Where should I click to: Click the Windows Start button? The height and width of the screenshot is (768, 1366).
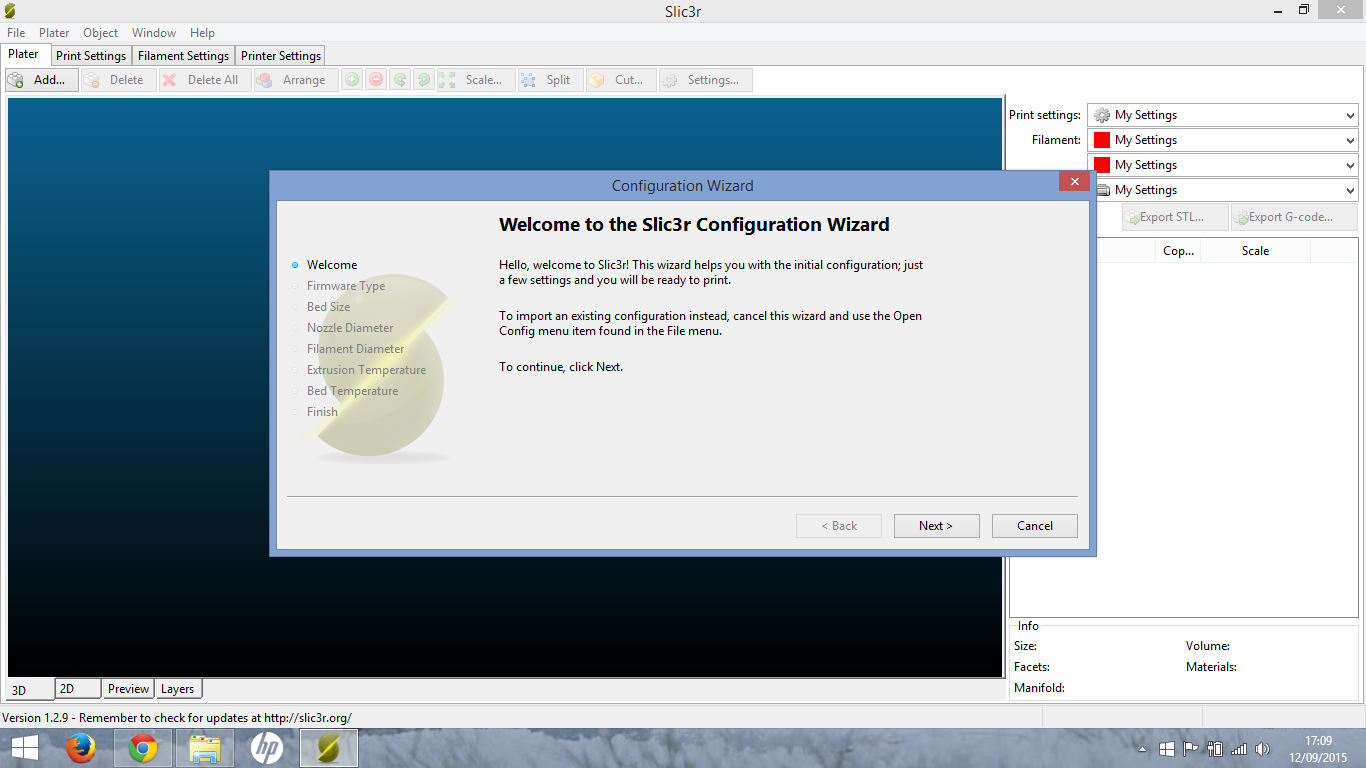[x=24, y=748]
